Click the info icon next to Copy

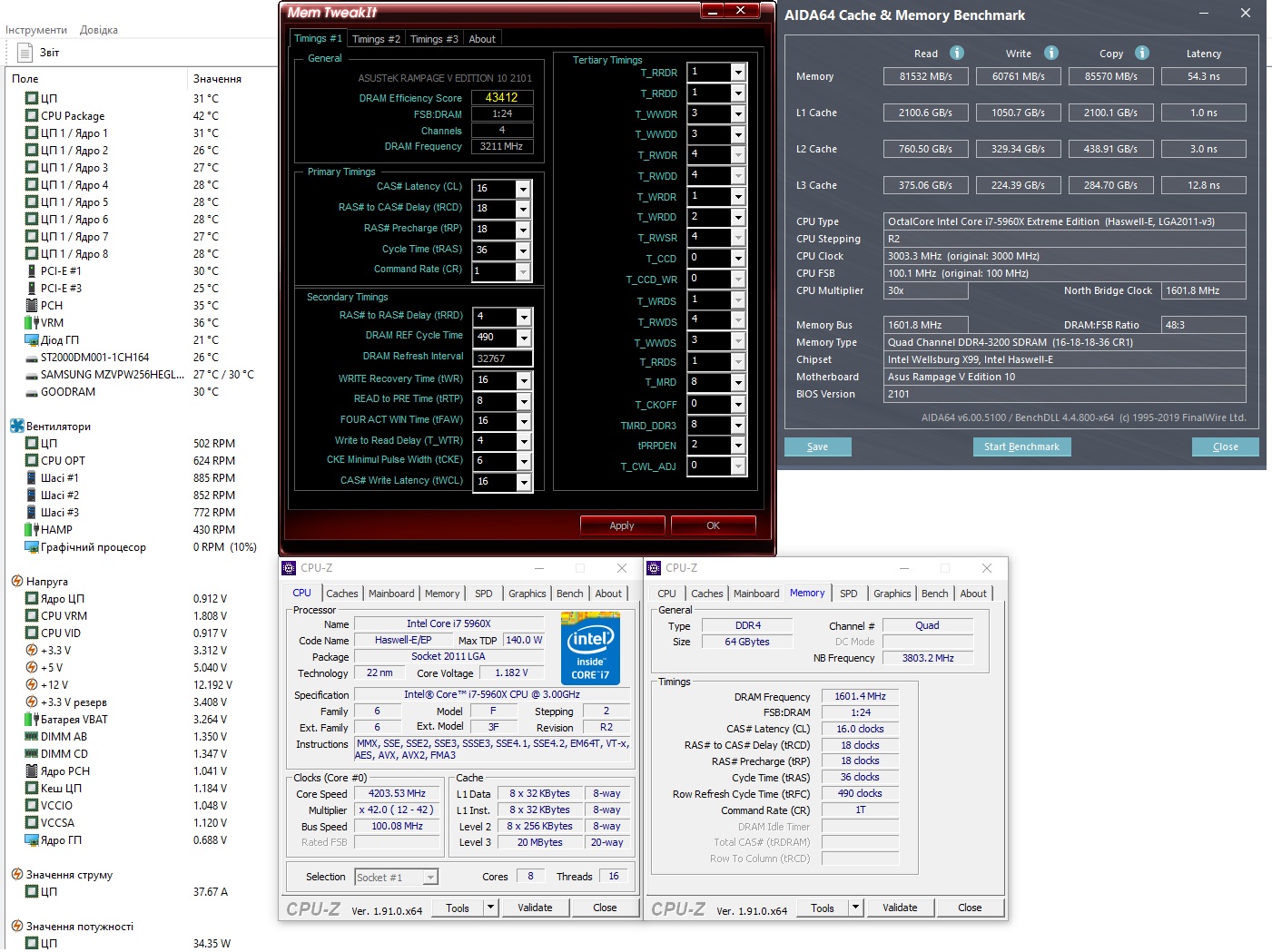(x=1142, y=53)
